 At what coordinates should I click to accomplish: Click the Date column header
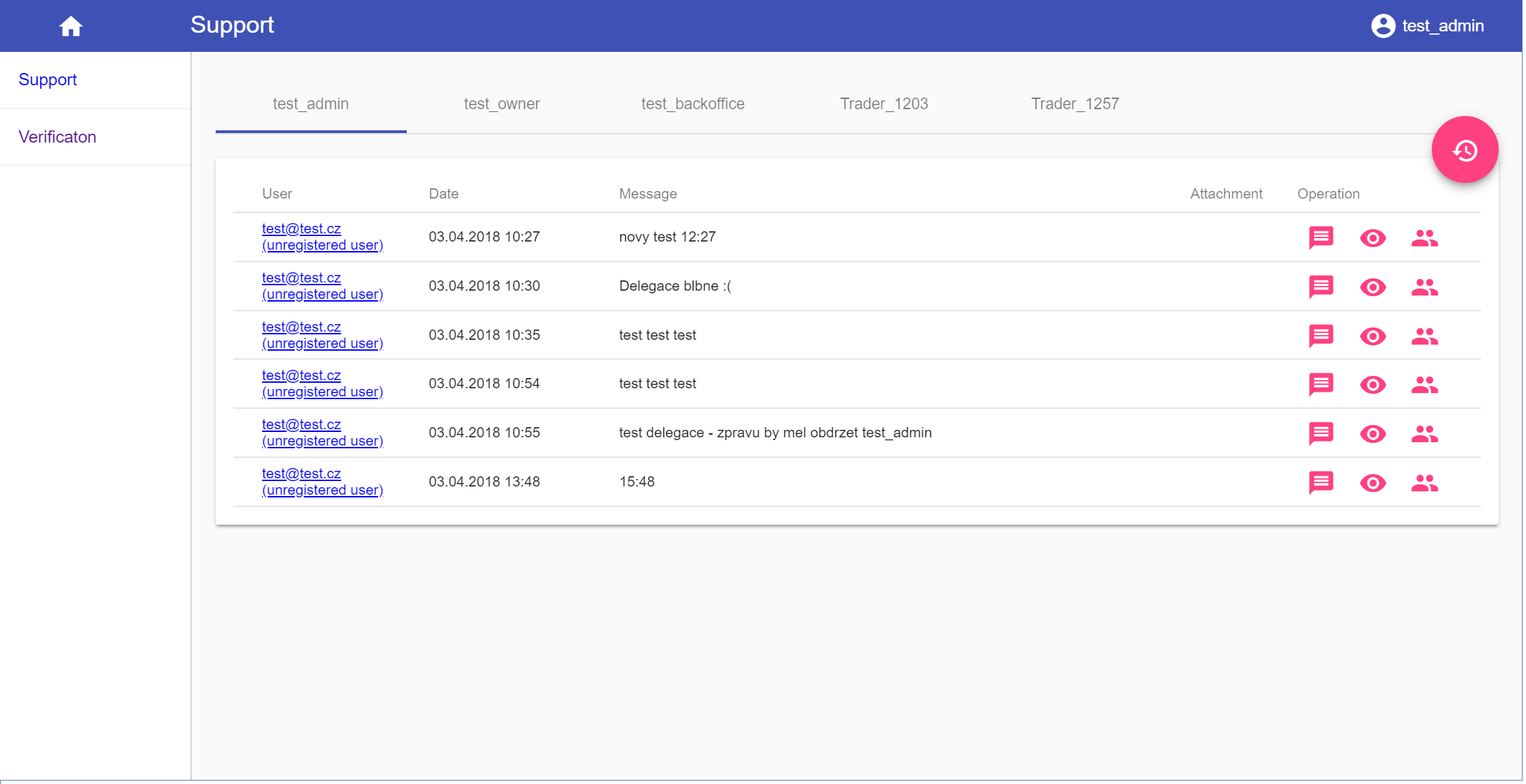[x=444, y=194]
